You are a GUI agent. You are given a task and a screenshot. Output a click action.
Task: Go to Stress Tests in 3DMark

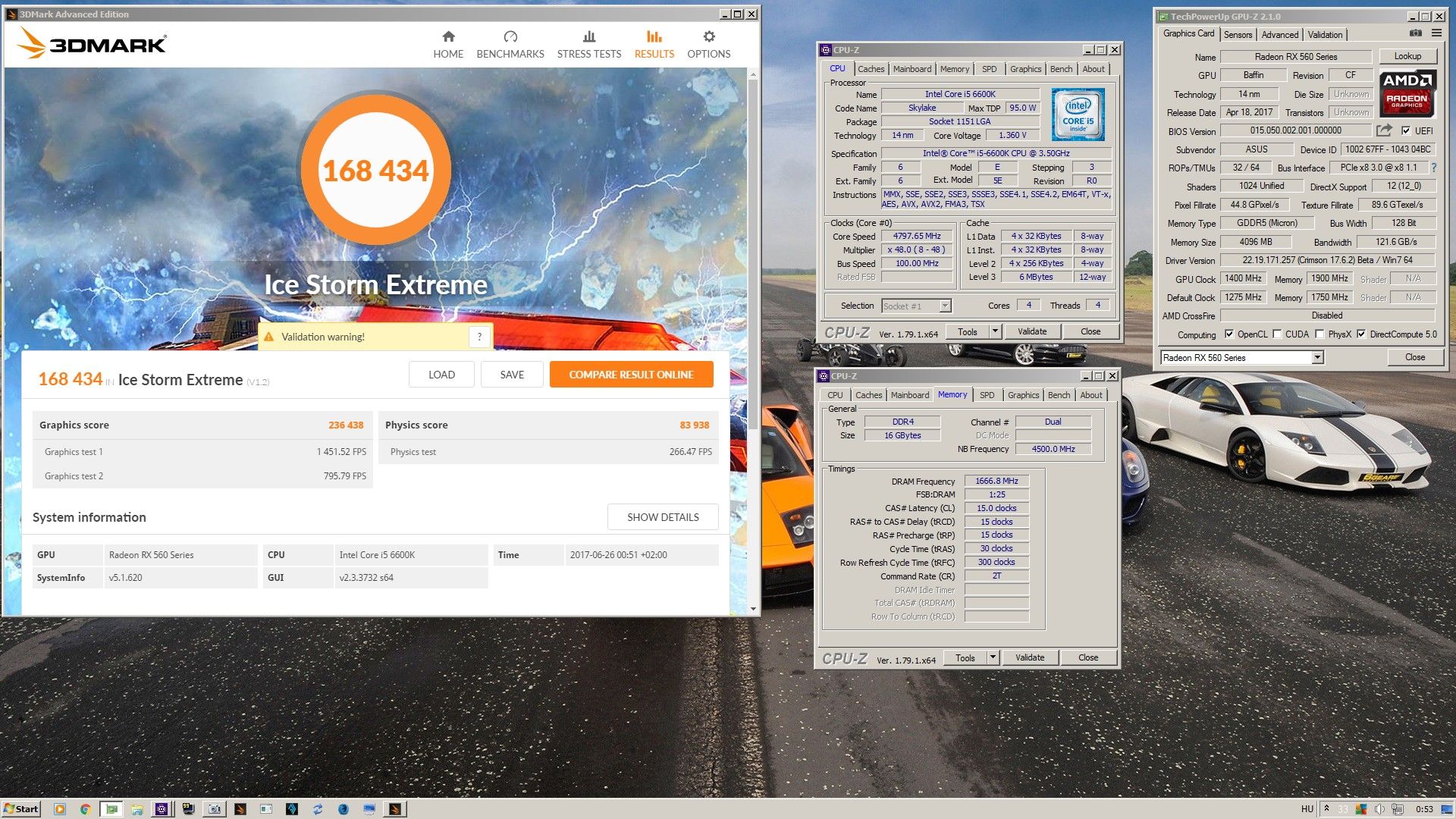pyautogui.click(x=588, y=45)
